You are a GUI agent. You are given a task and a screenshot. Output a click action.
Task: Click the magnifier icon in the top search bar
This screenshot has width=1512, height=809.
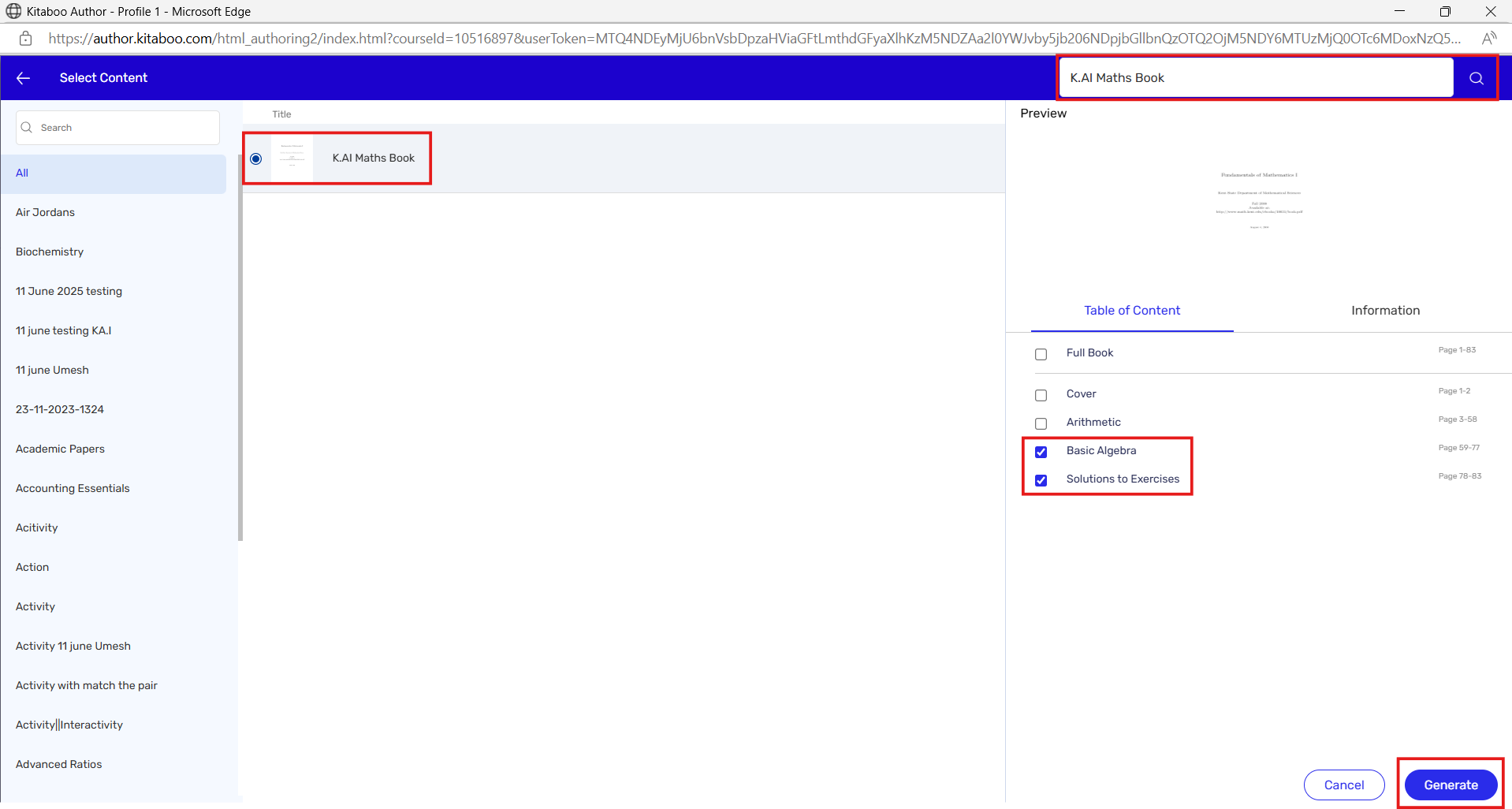point(1476,78)
